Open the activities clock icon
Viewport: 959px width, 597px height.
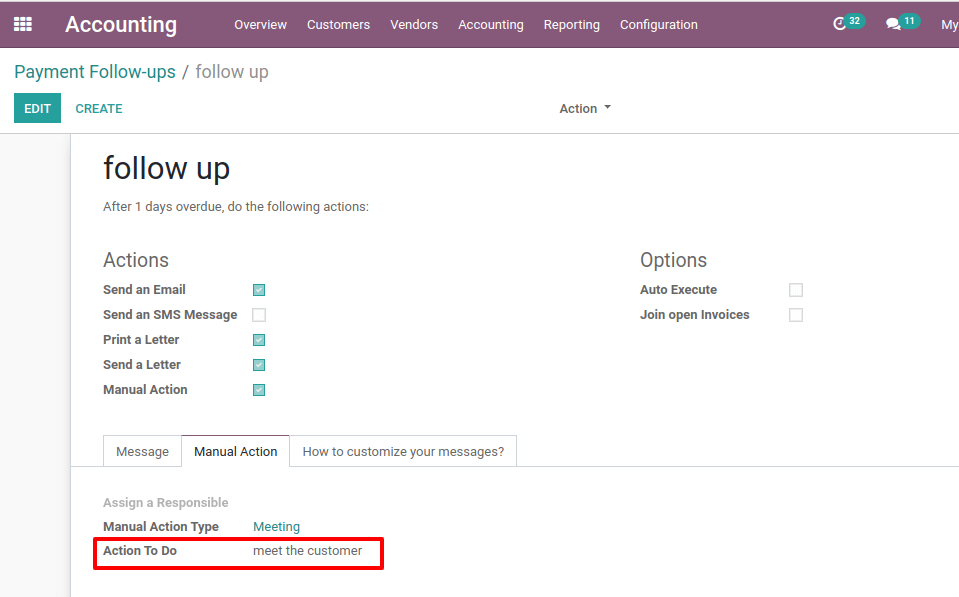click(x=840, y=24)
